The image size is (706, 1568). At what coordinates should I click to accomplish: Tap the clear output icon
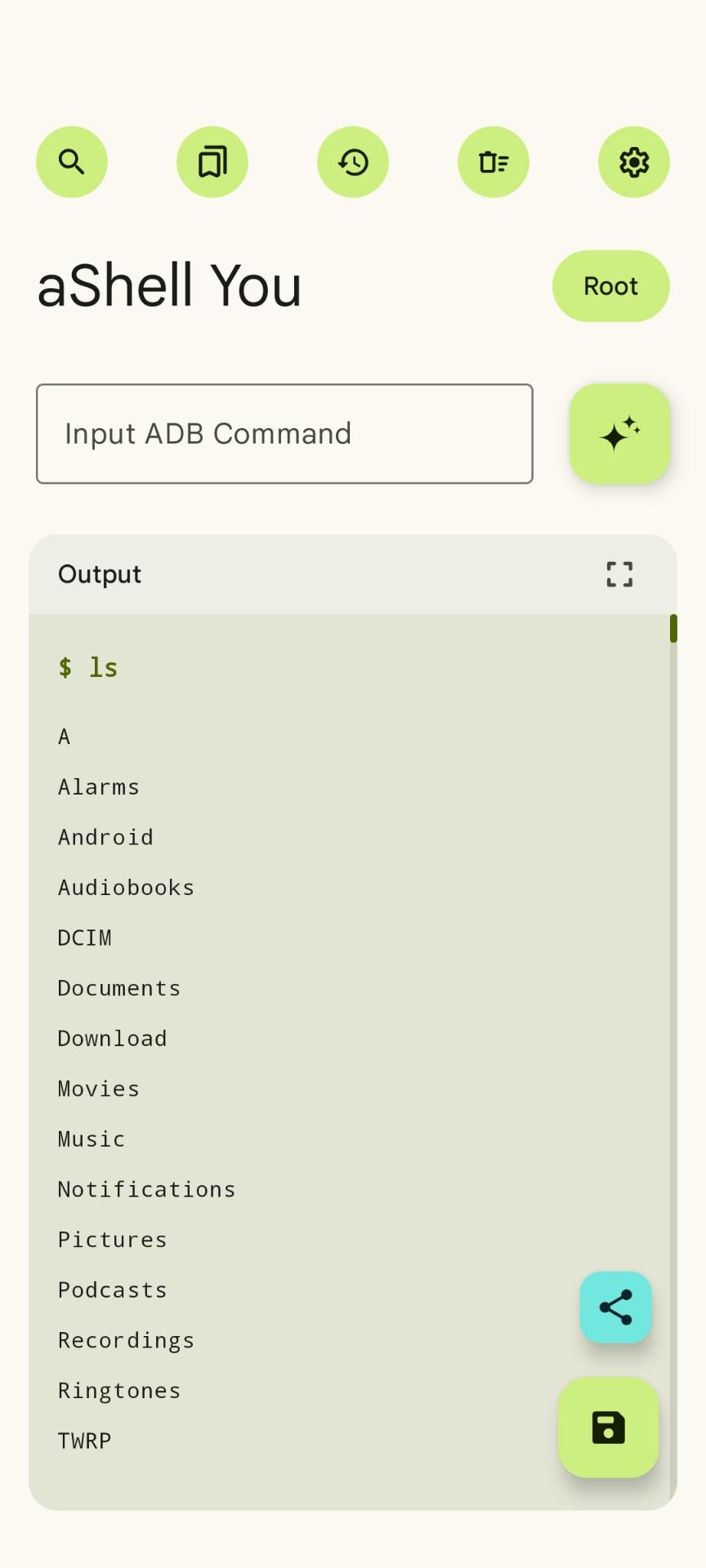pyautogui.click(x=494, y=162)
